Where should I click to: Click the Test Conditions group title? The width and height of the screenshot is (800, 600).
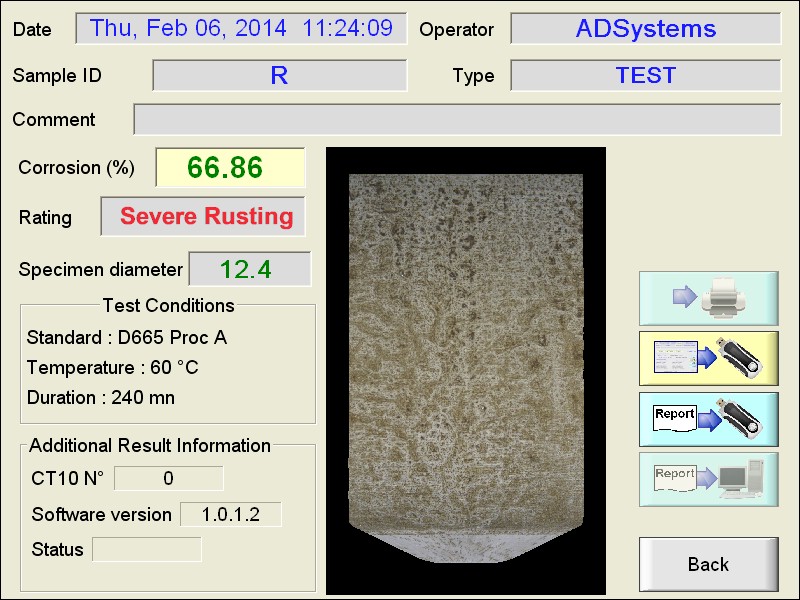[168, 305]
